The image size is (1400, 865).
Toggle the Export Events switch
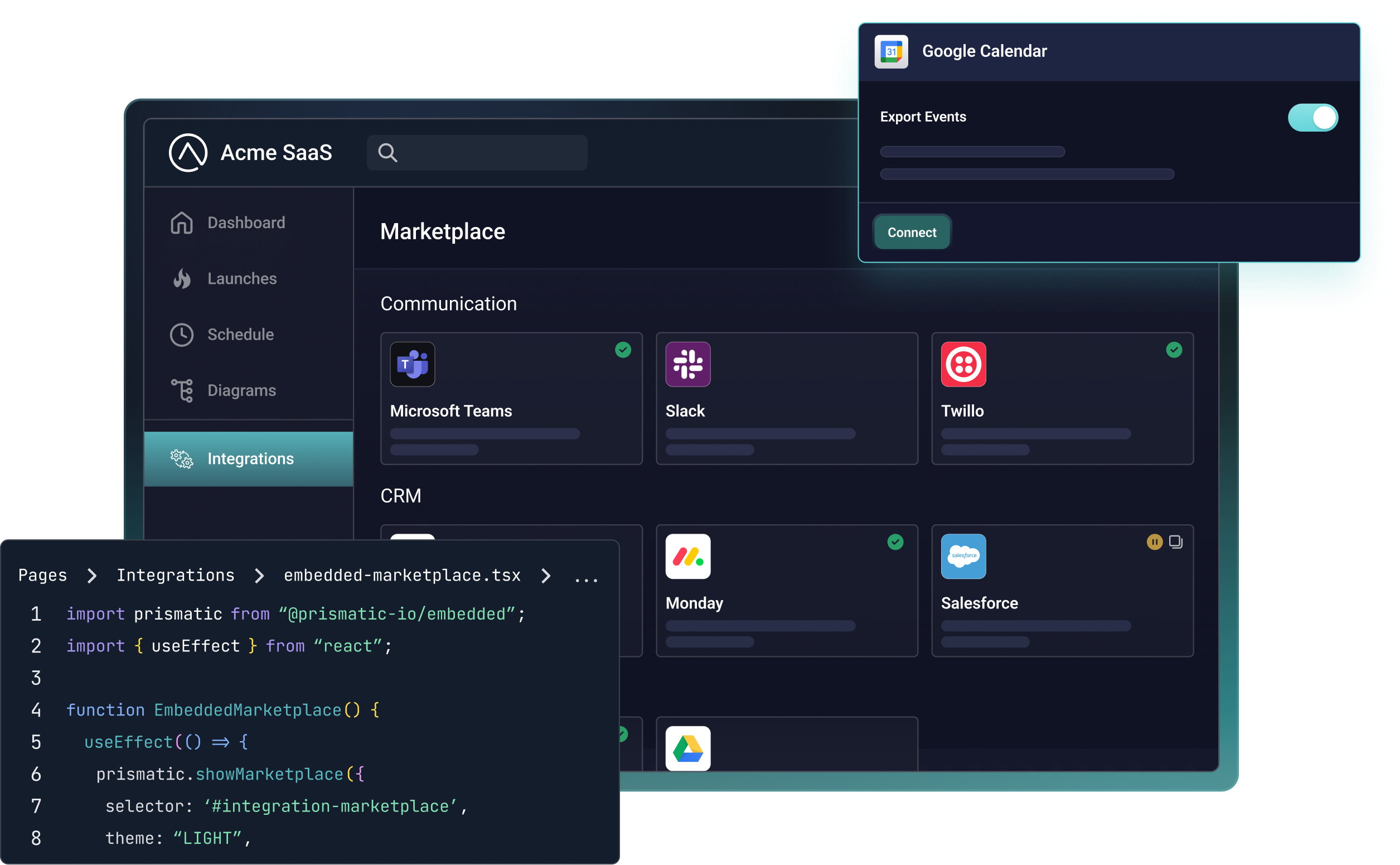(1312, 118)
